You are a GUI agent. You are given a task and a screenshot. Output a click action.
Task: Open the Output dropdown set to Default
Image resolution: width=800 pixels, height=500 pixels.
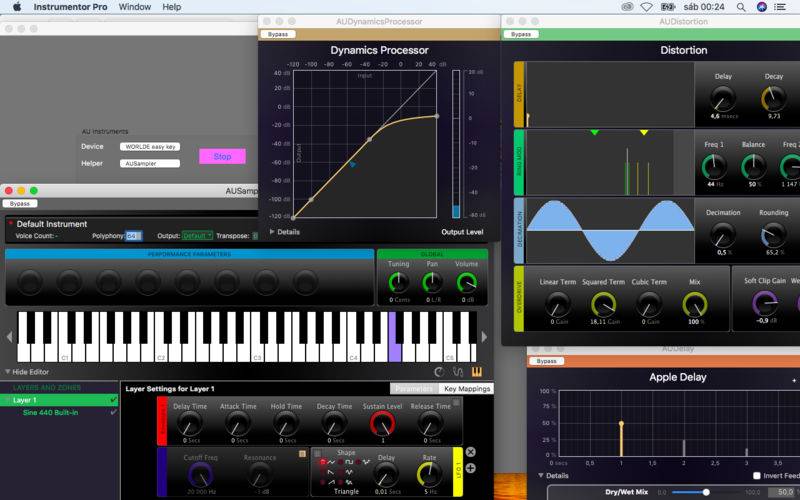point(197,236)
